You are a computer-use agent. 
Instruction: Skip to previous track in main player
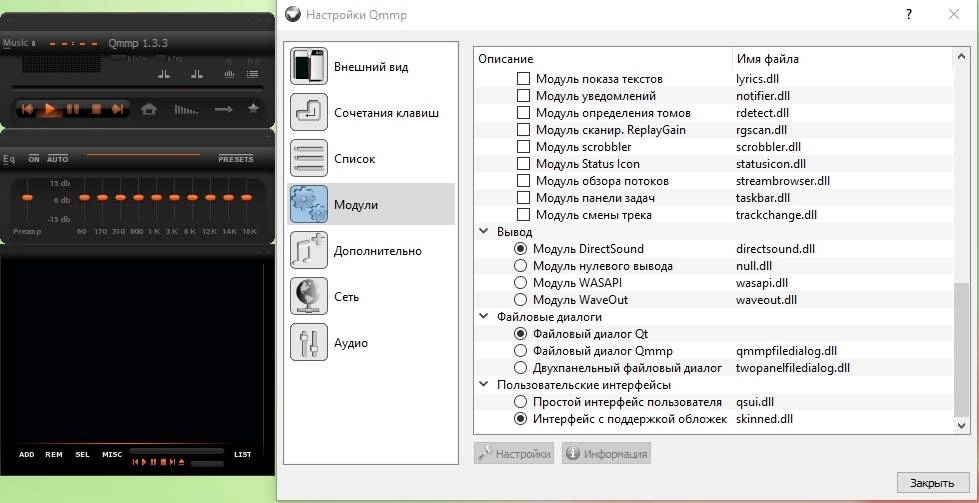click(27, 109)
